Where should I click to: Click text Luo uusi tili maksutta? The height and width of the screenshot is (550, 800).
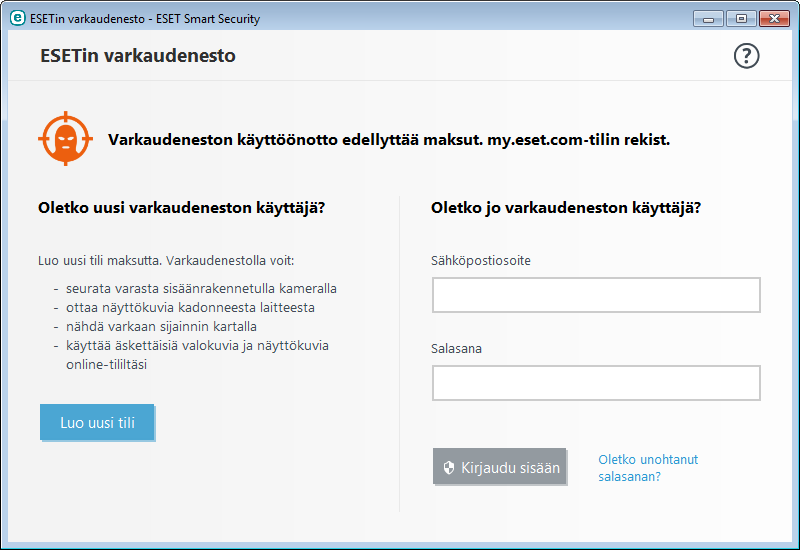click(x=100, y=261)
